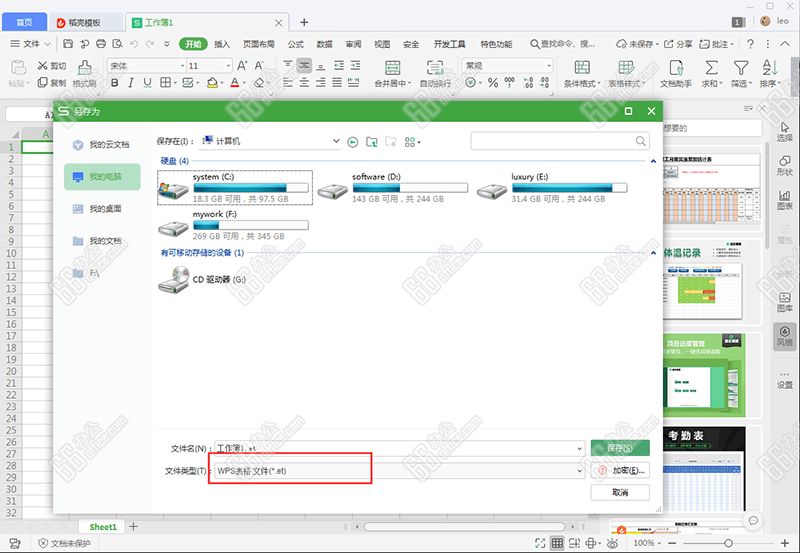The height and width of the screenshot is (553, 800).
Task: Click the zoom slider handle
Action: 728,543
